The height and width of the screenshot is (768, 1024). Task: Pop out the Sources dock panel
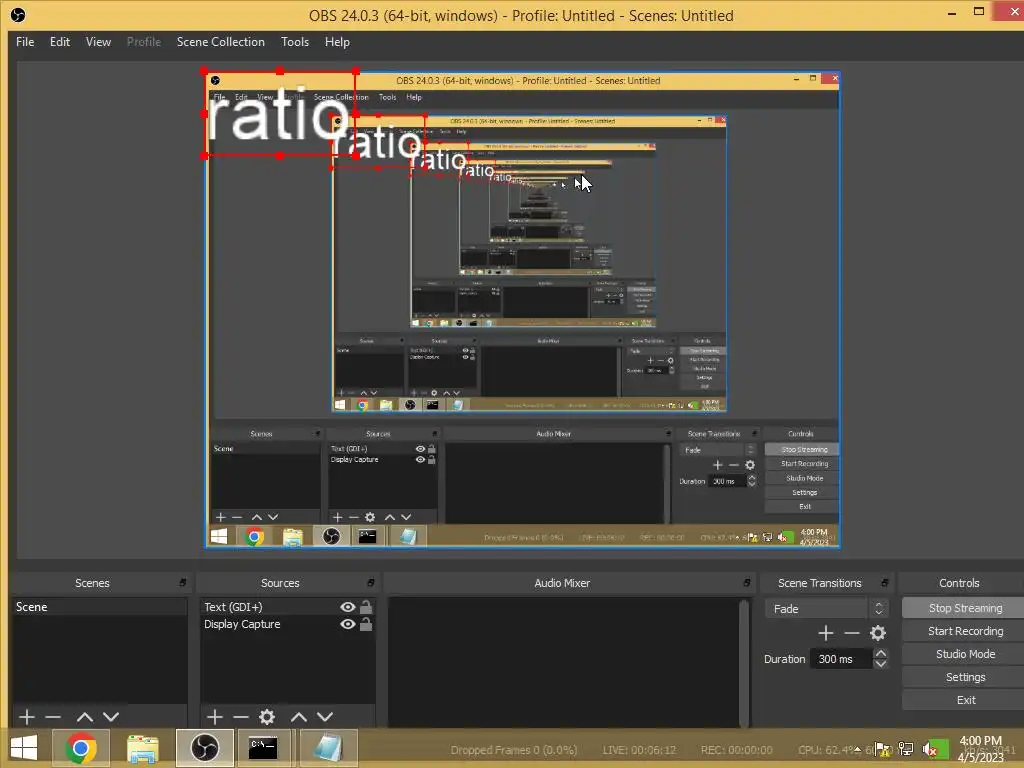pos(370,583)
